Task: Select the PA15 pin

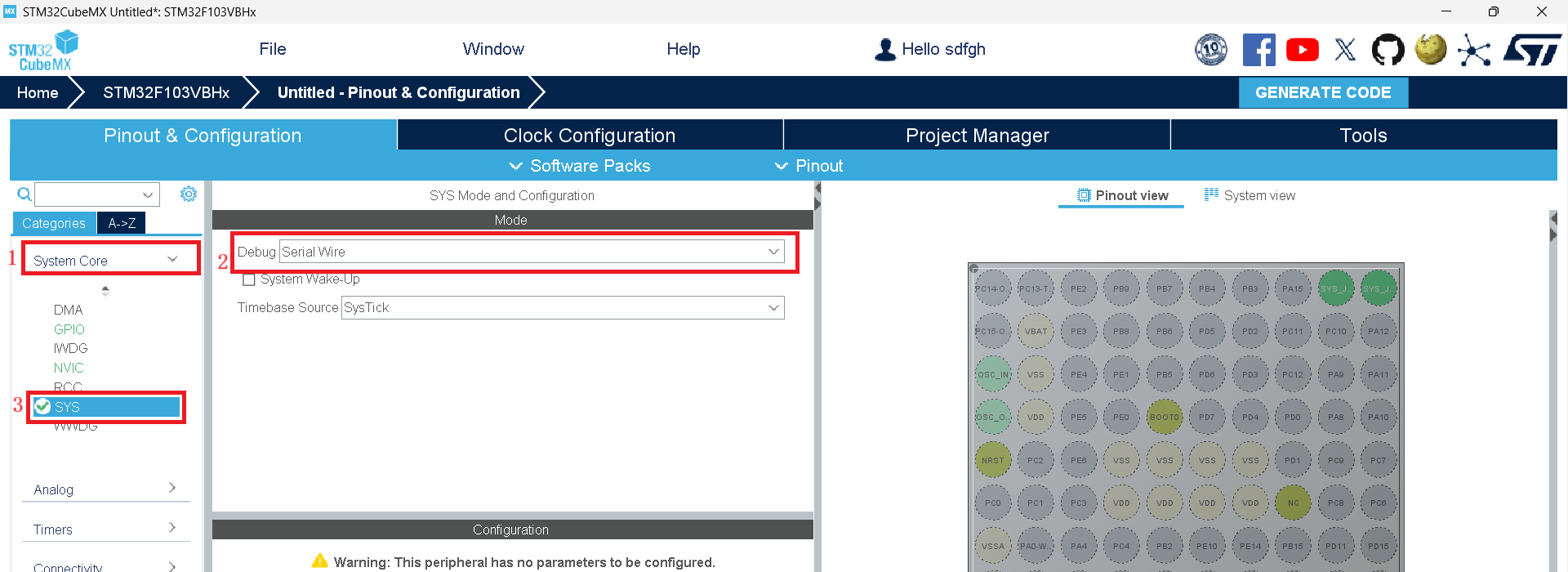Action: coord(1292,288)
